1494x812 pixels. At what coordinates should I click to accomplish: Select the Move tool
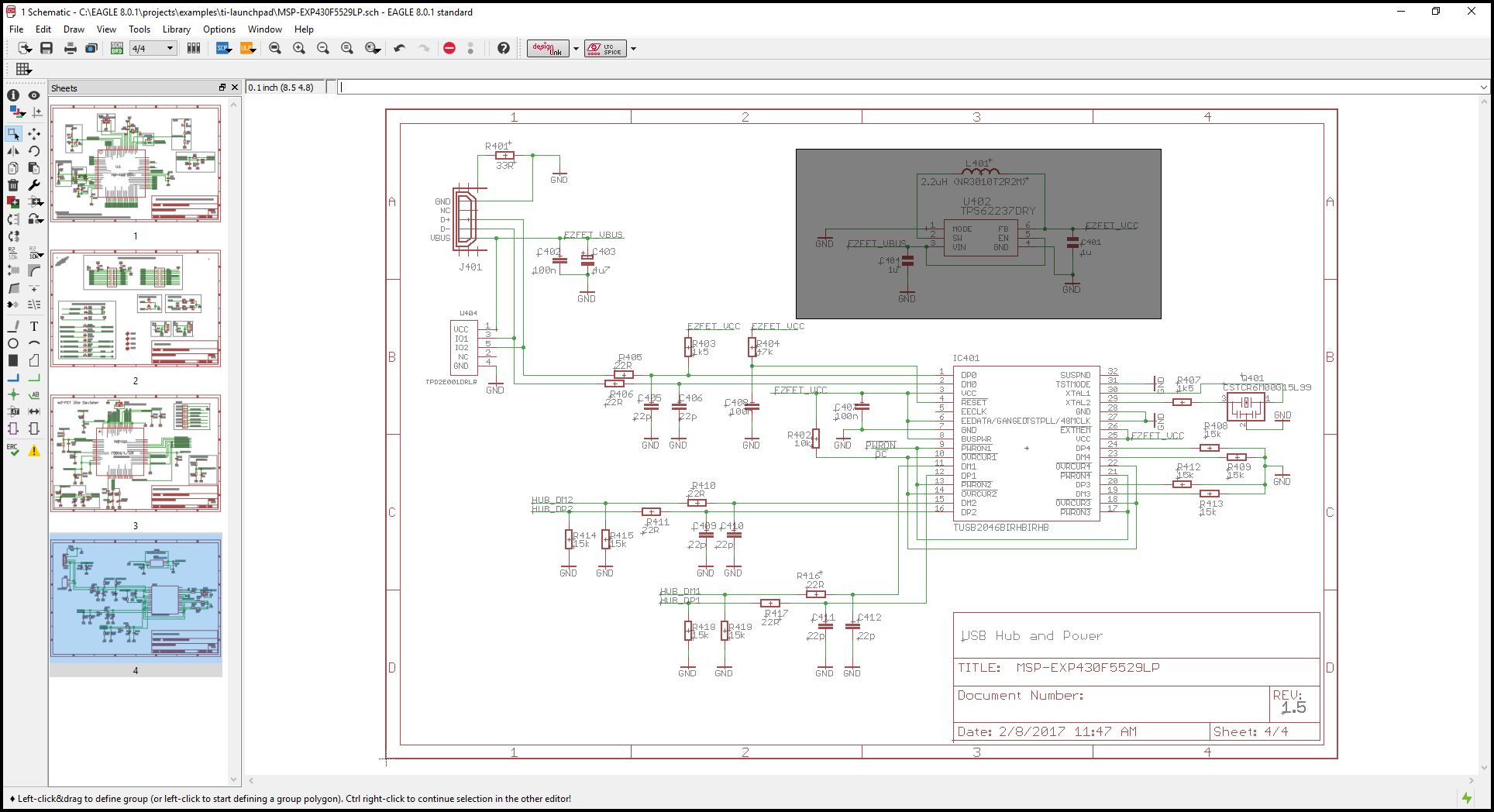(x=34, y=134)
